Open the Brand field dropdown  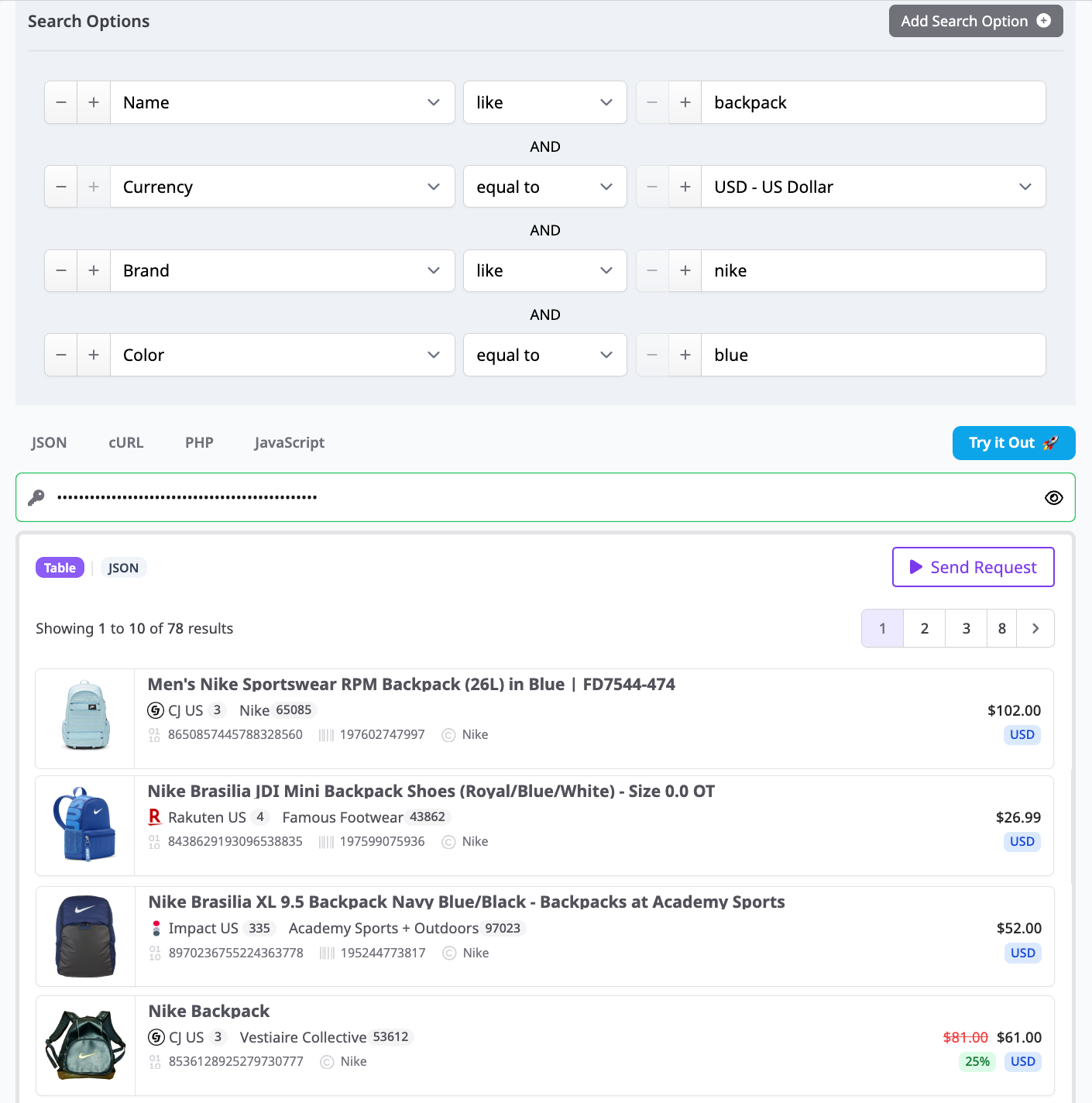coord(283,270)
